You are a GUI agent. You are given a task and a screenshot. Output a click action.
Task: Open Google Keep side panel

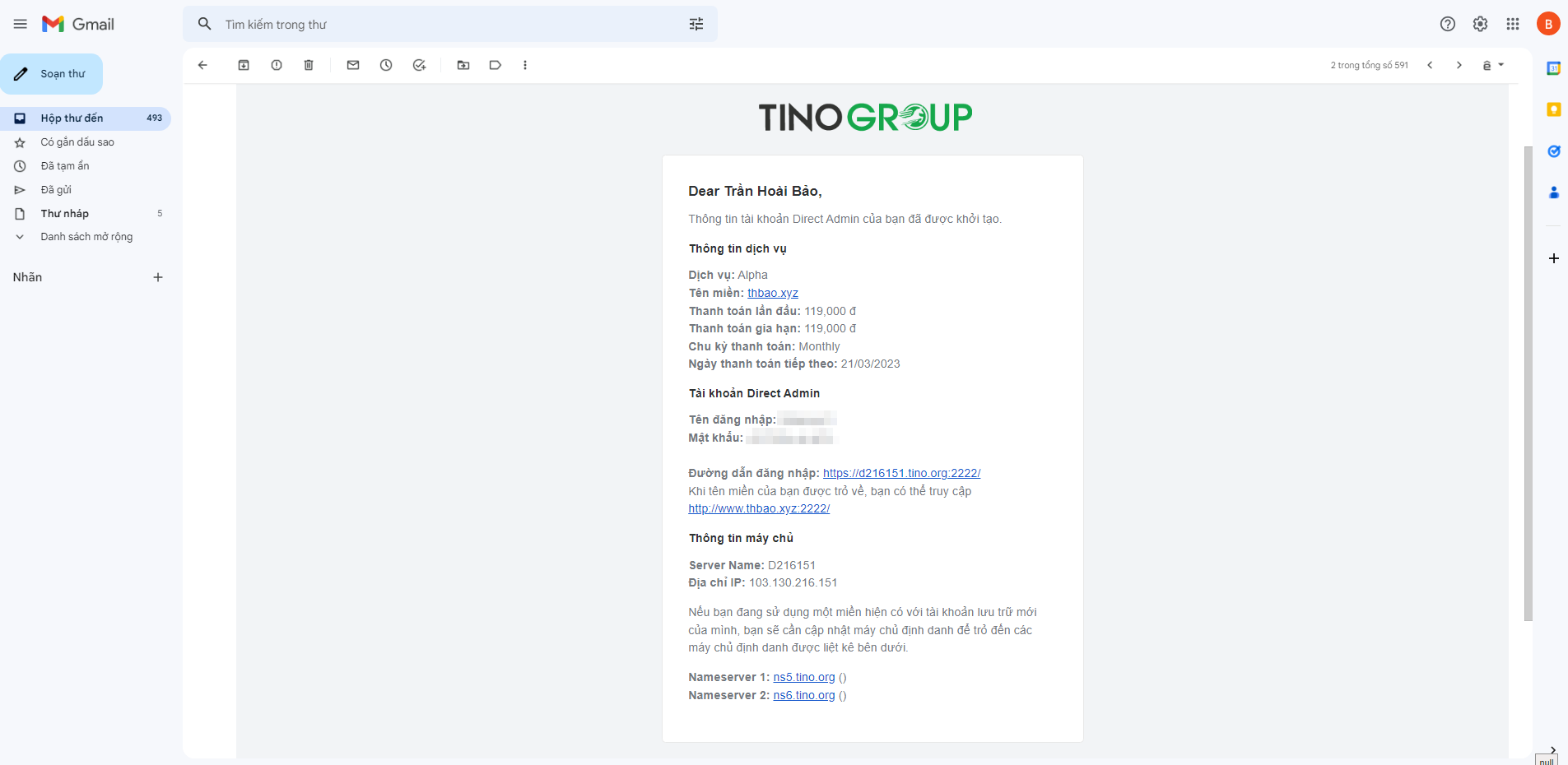tap(1554, 109)
